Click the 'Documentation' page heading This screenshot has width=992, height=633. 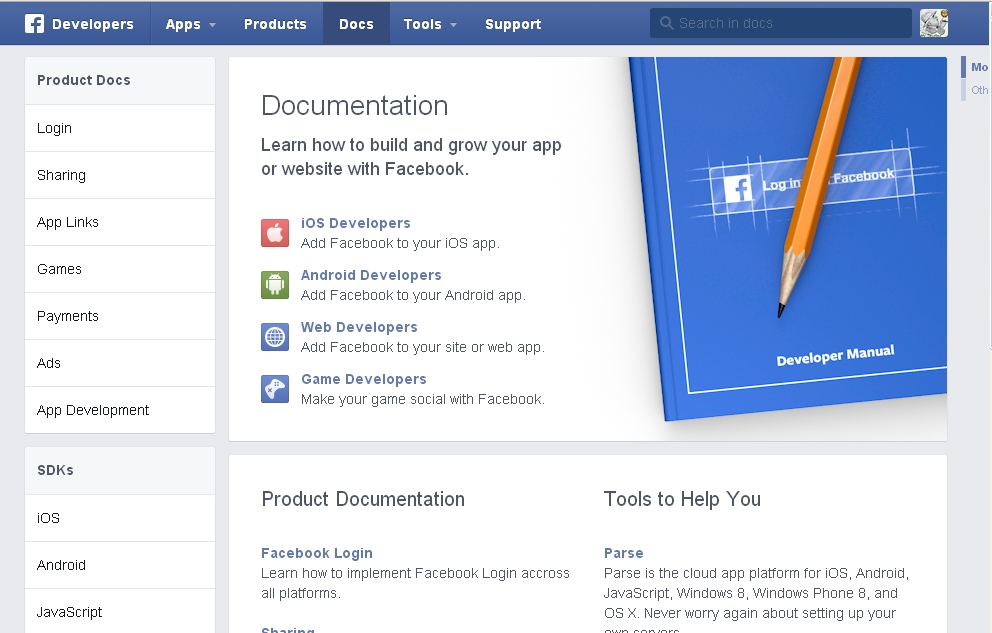[x=354, y=106]
